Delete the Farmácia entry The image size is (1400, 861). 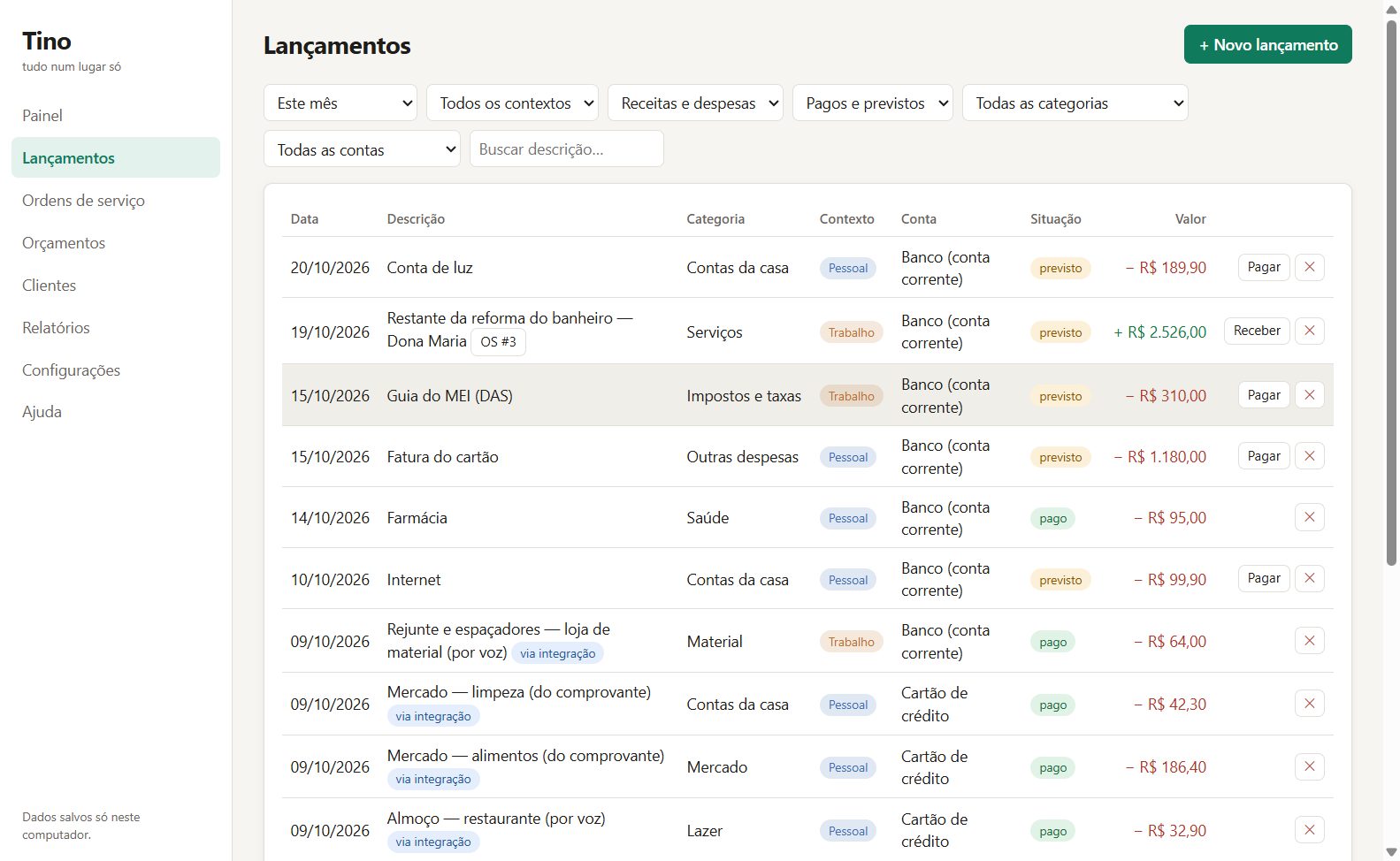[x=1310, y=517]
